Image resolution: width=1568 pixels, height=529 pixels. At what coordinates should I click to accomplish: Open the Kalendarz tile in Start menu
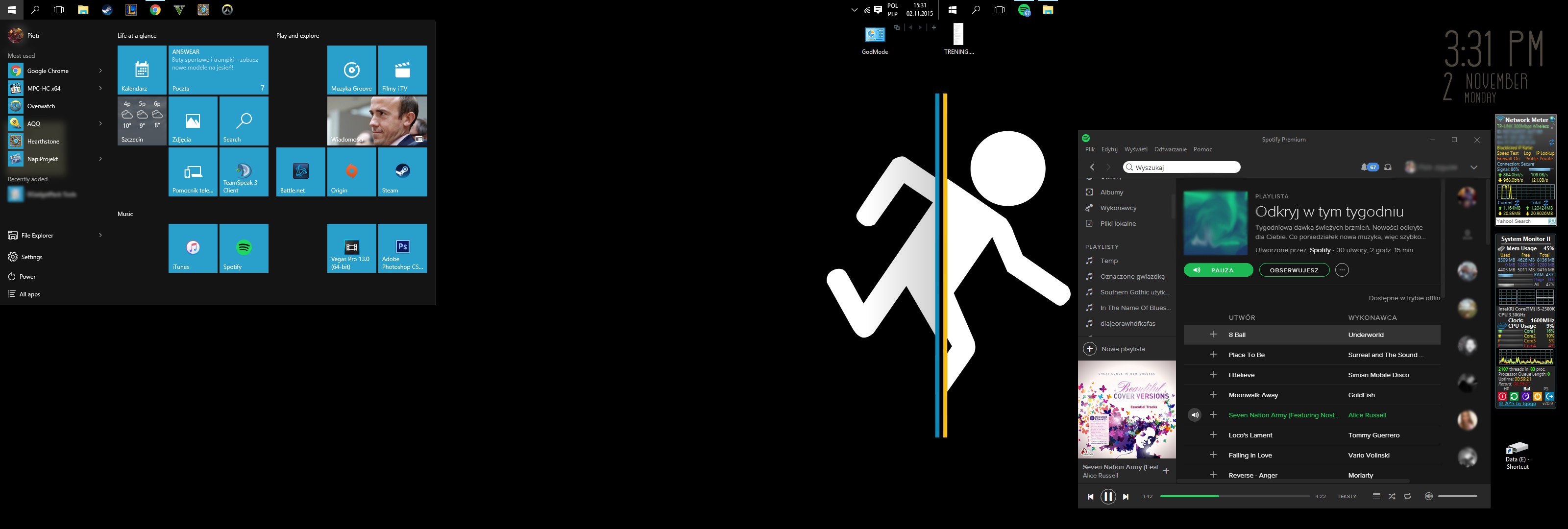142,70
